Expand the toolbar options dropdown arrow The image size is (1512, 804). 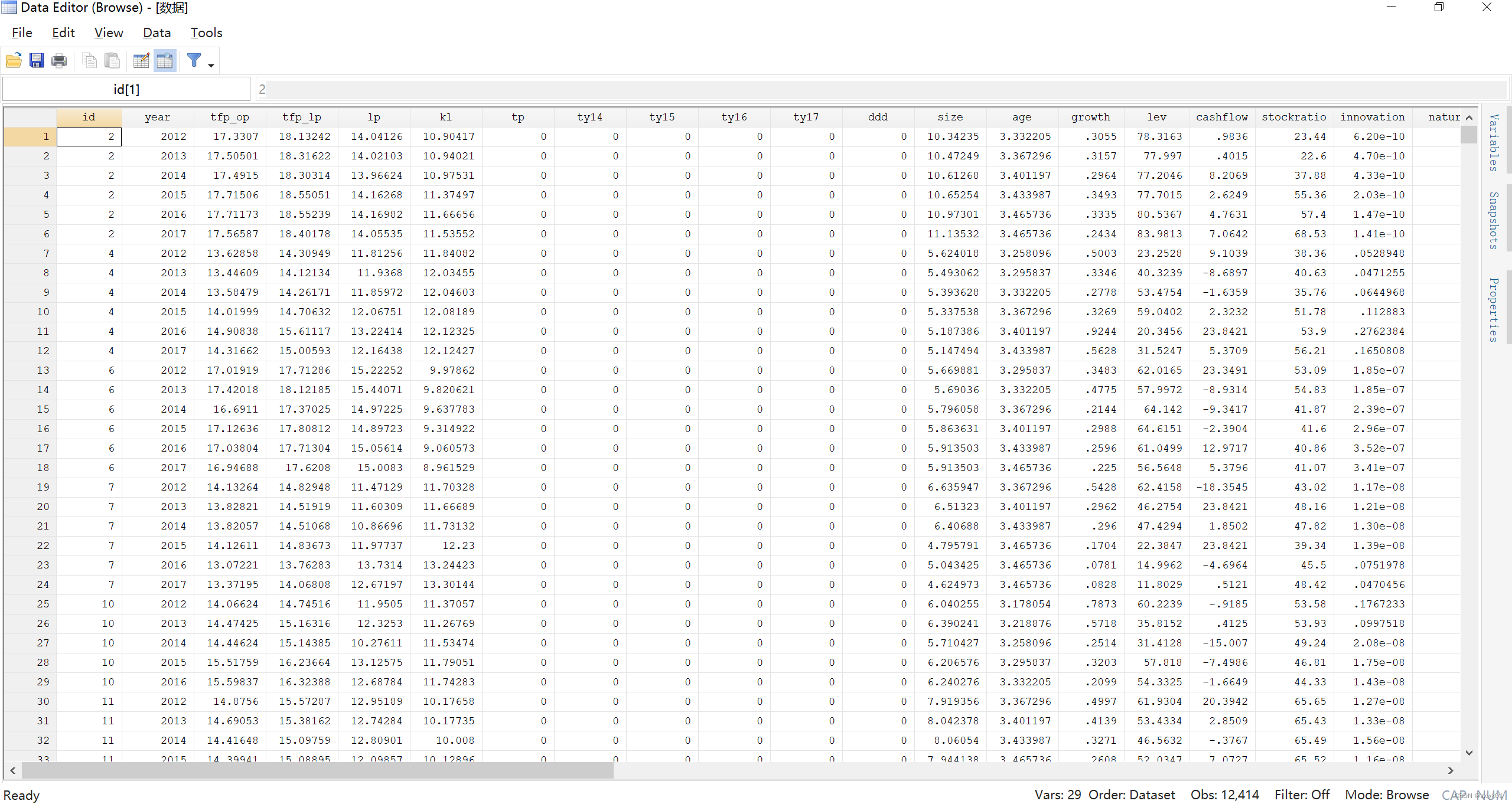point(211,65)
